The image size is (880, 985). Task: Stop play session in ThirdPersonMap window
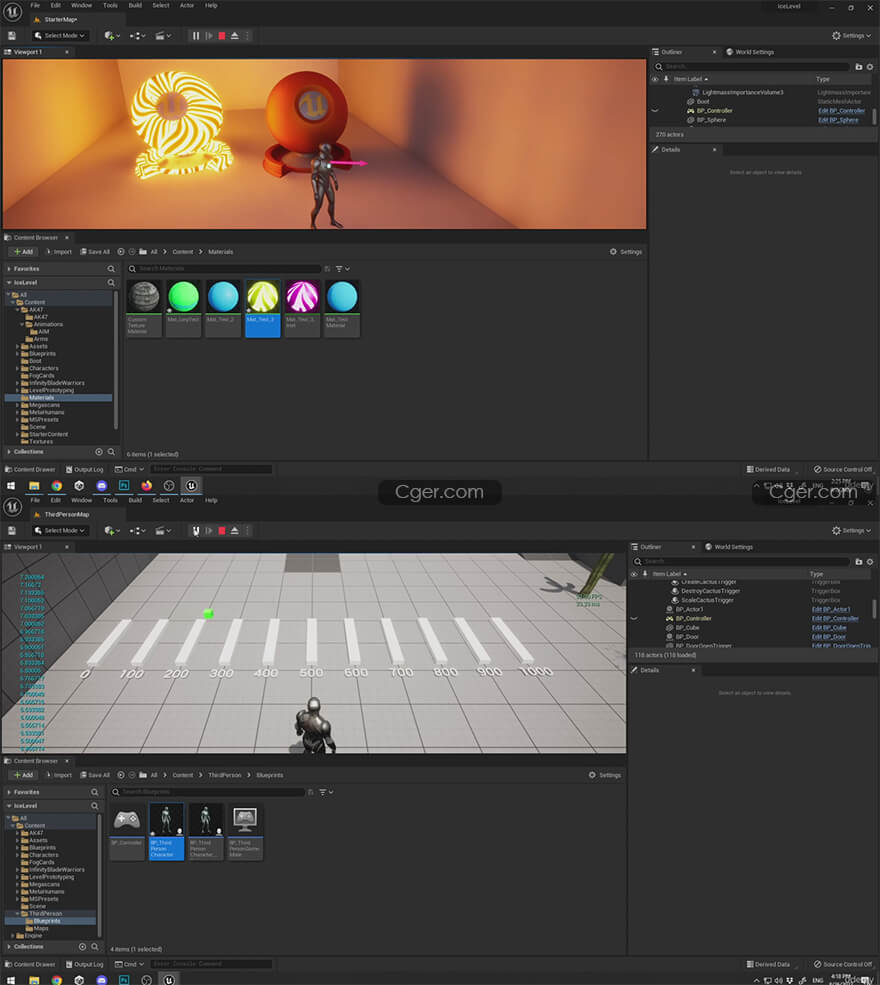click(x=222, y=531)
